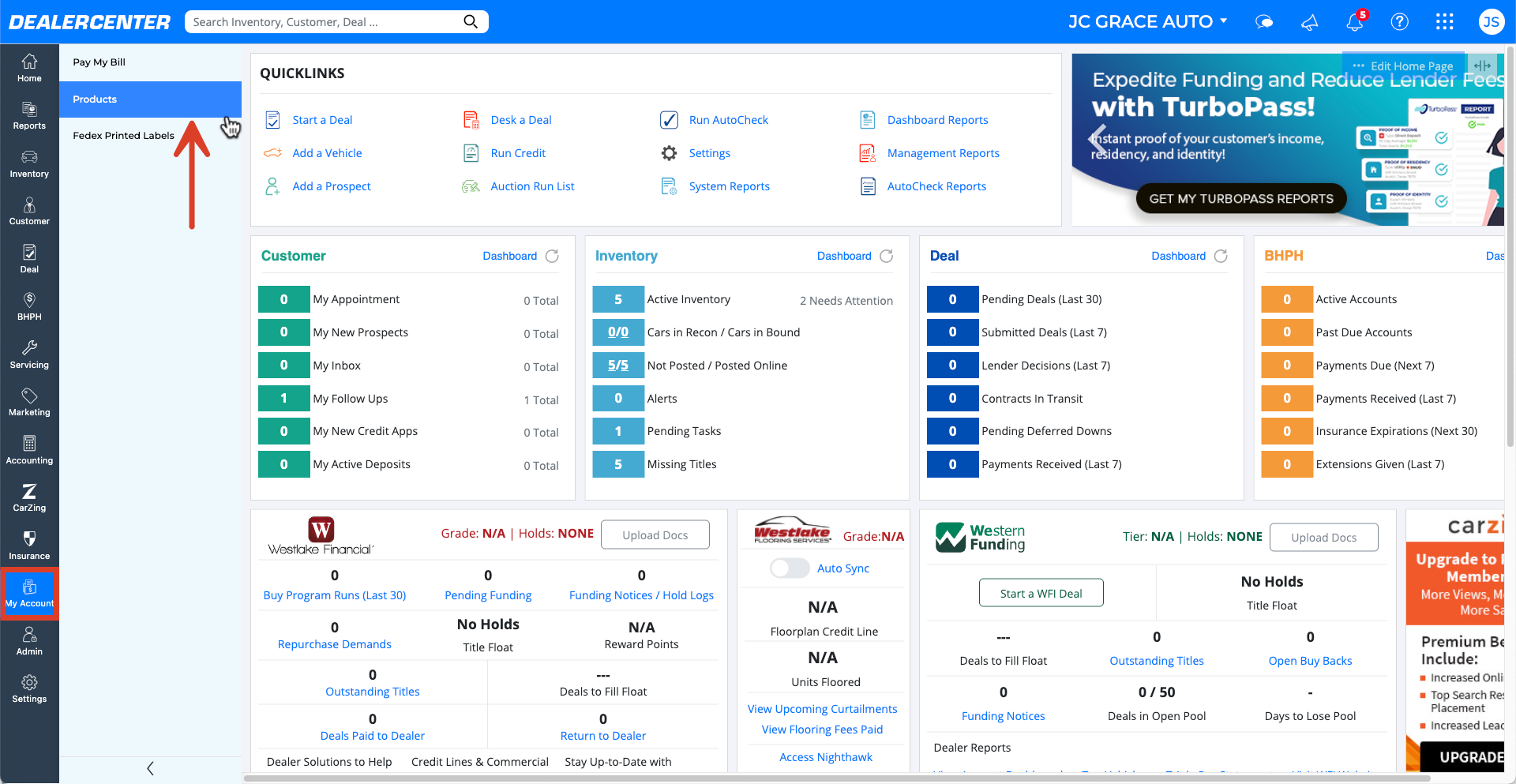Open the Home sidebar icon

(29, 68)
